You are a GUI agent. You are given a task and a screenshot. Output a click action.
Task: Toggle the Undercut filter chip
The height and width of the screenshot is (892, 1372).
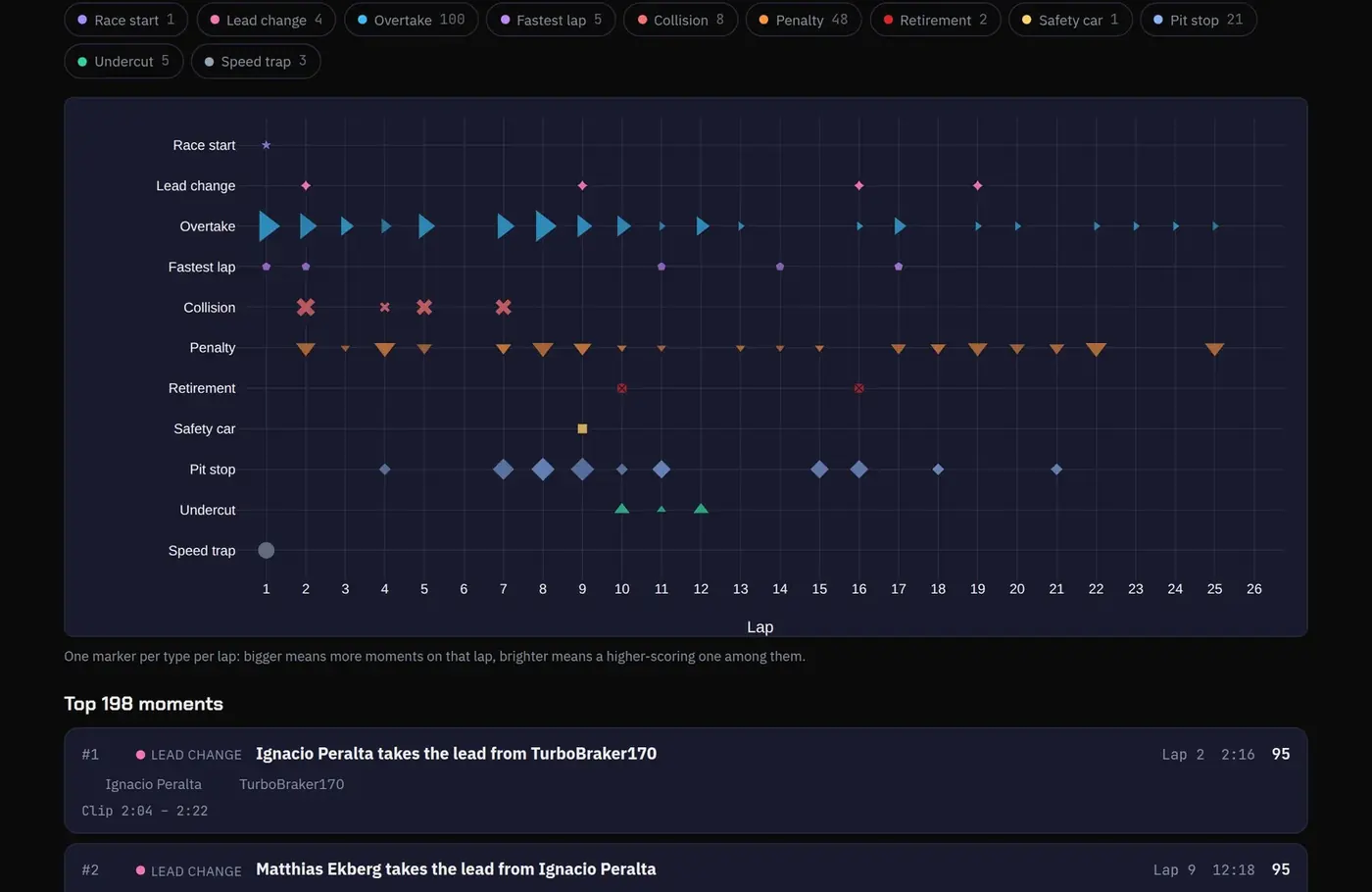pos(123,61)
